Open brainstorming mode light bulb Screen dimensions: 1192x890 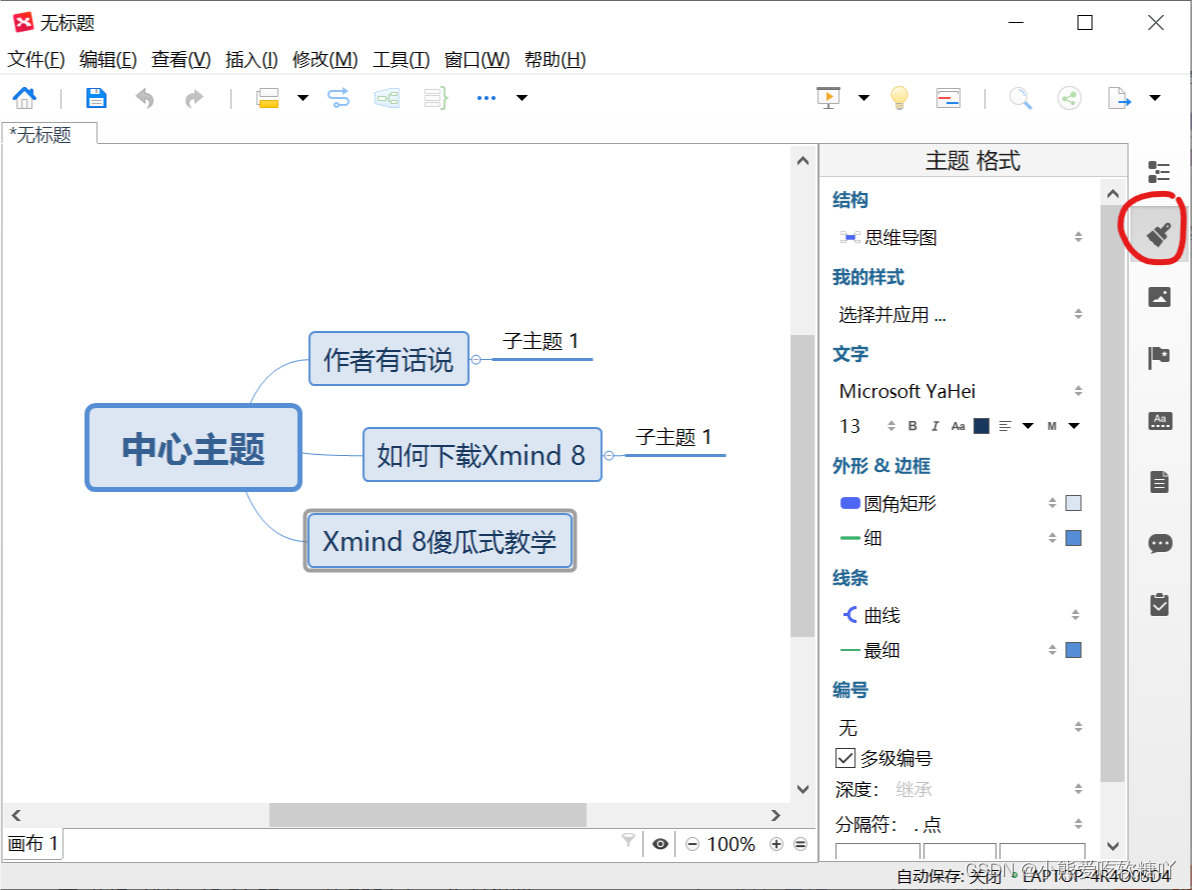pyautogui.click(x=899, y=98)
